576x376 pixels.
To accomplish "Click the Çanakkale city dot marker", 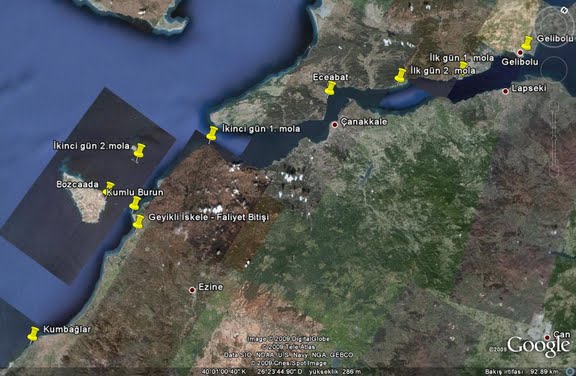I will pos(335,125).
